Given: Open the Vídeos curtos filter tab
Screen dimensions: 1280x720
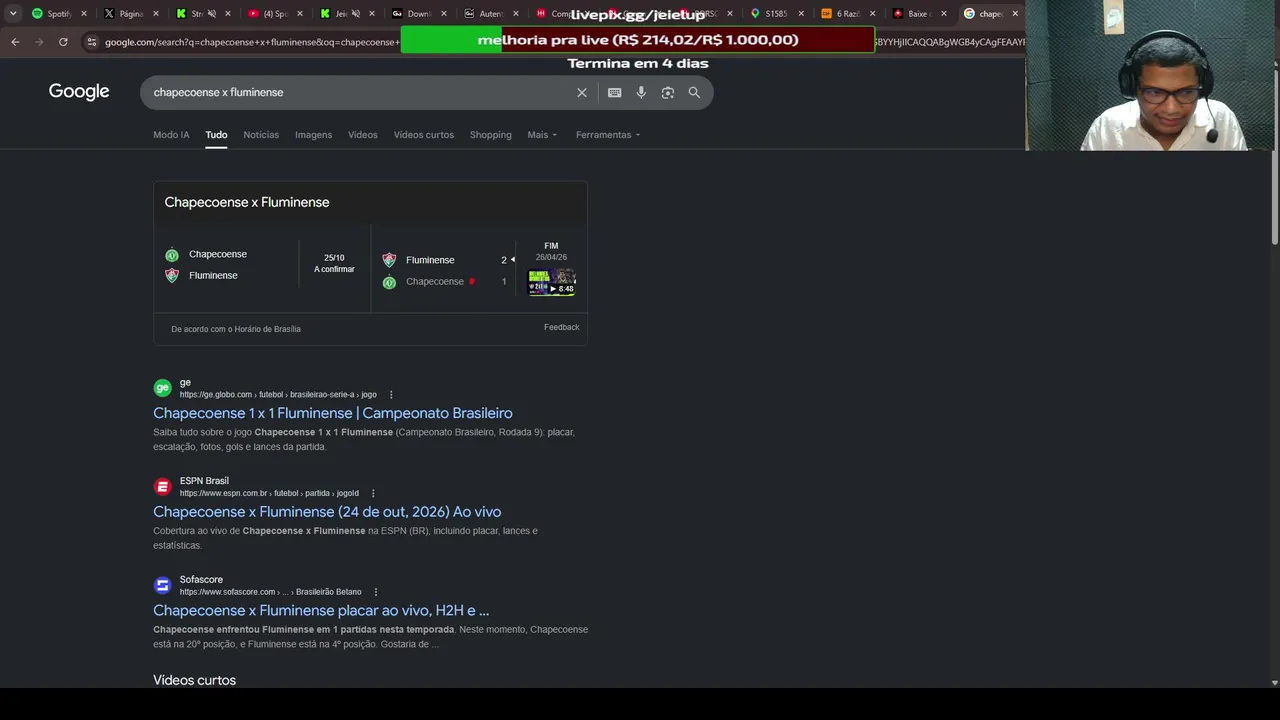Looking at the screenshot, I should [423, 135].
